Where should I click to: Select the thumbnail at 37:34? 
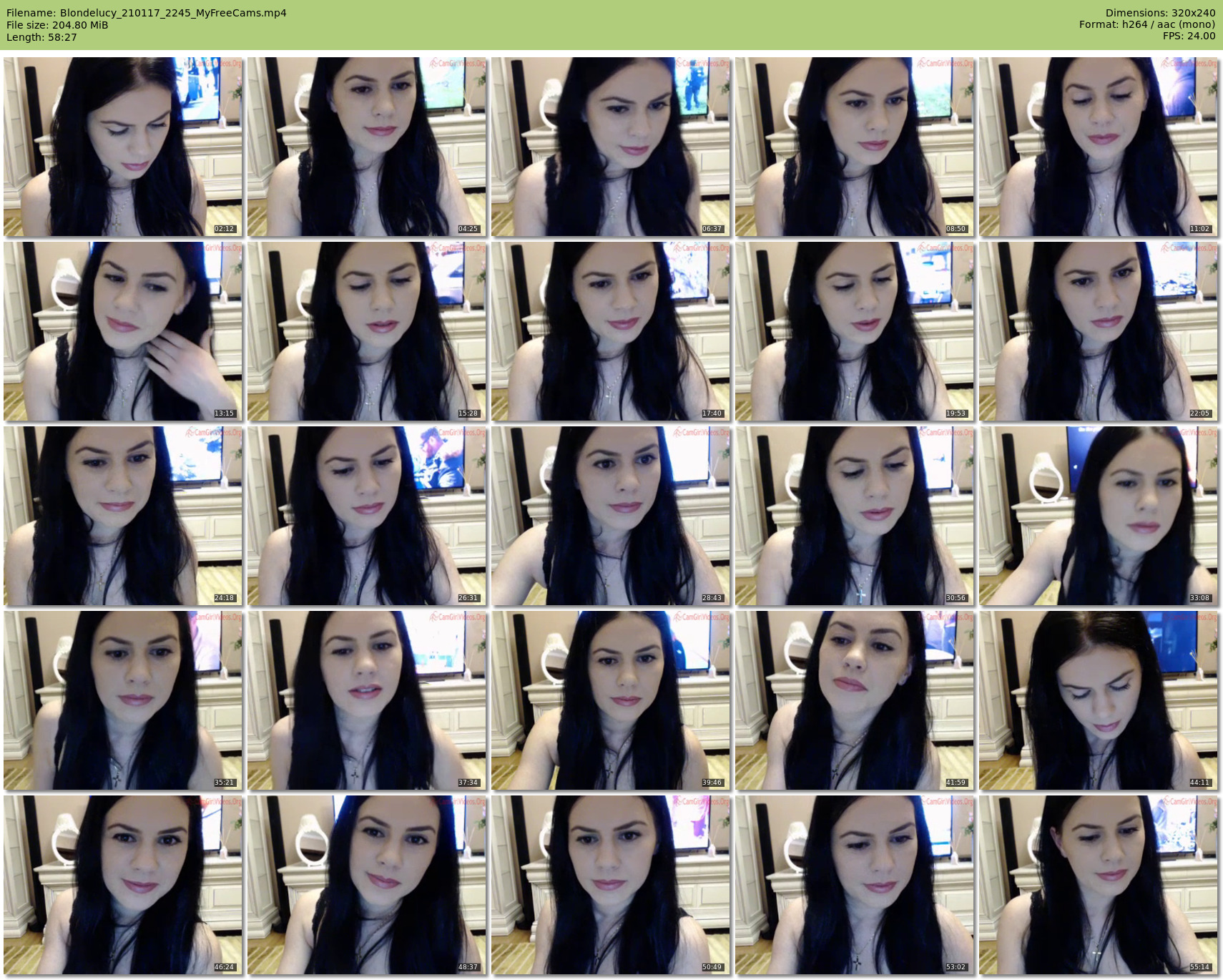point(367,700)
